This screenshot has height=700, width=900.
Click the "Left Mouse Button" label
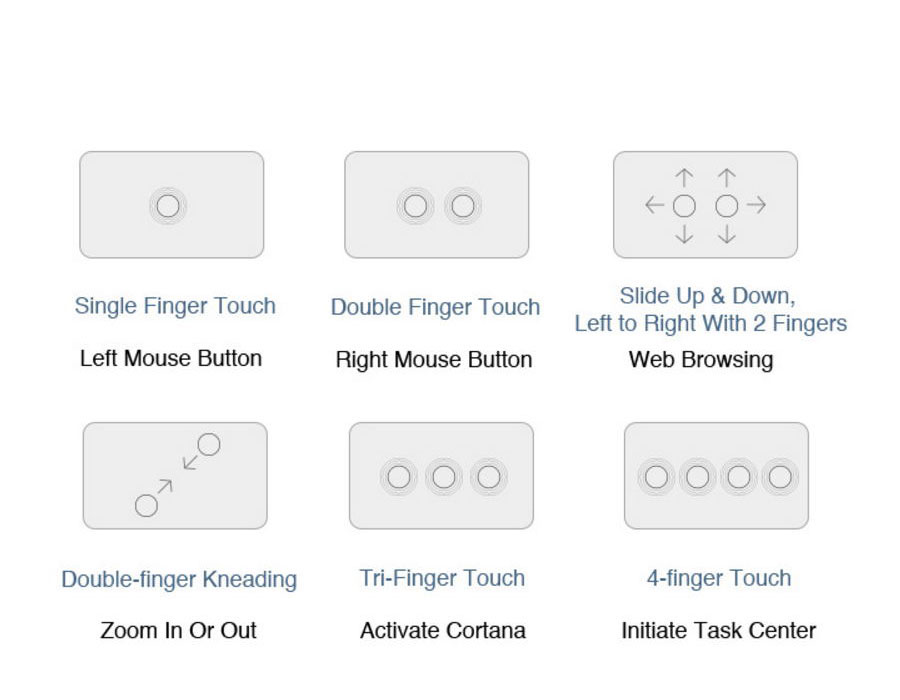[171, 358]
